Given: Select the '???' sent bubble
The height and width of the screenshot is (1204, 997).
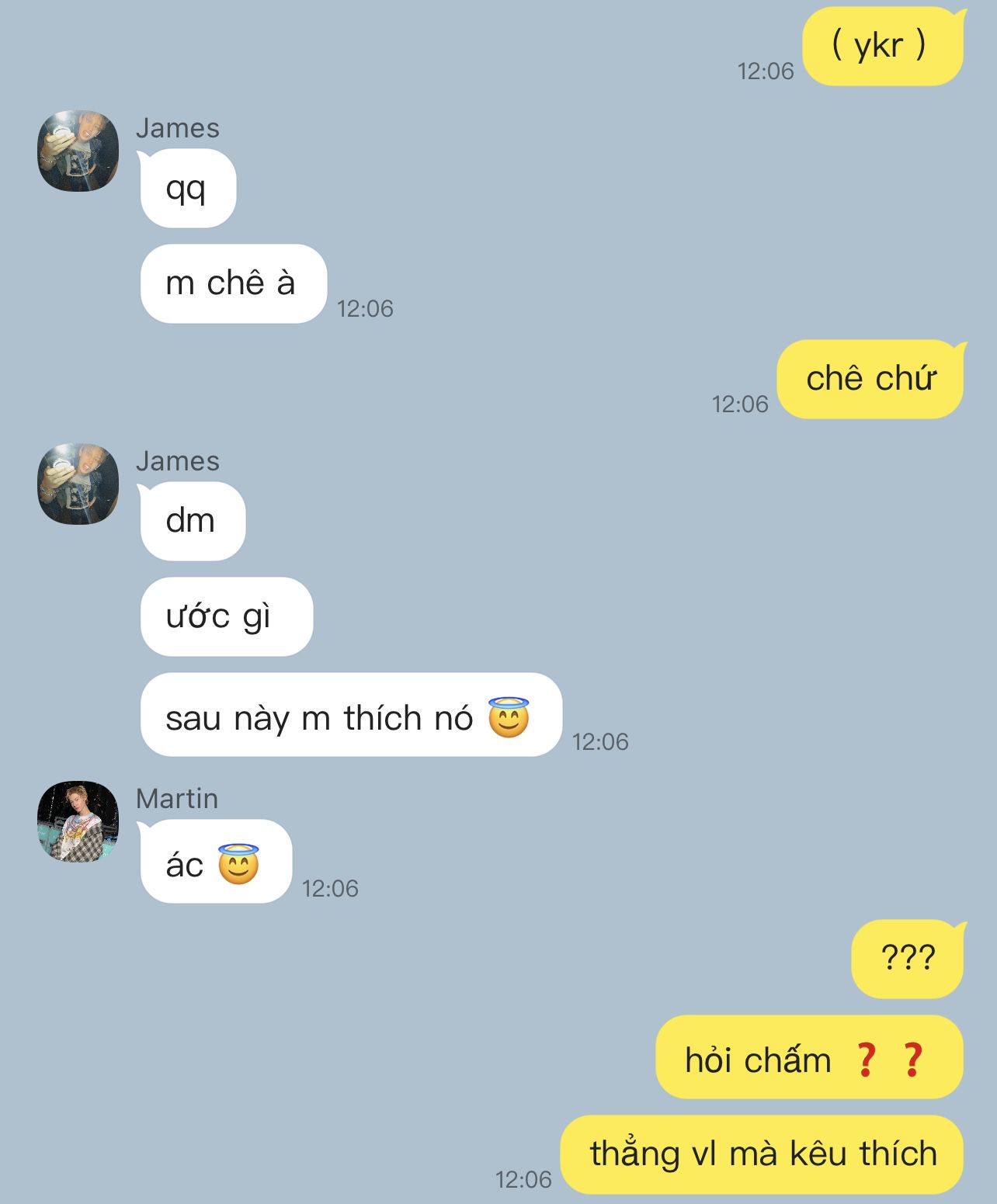Looking at the screenshot, I should [908, 958].
